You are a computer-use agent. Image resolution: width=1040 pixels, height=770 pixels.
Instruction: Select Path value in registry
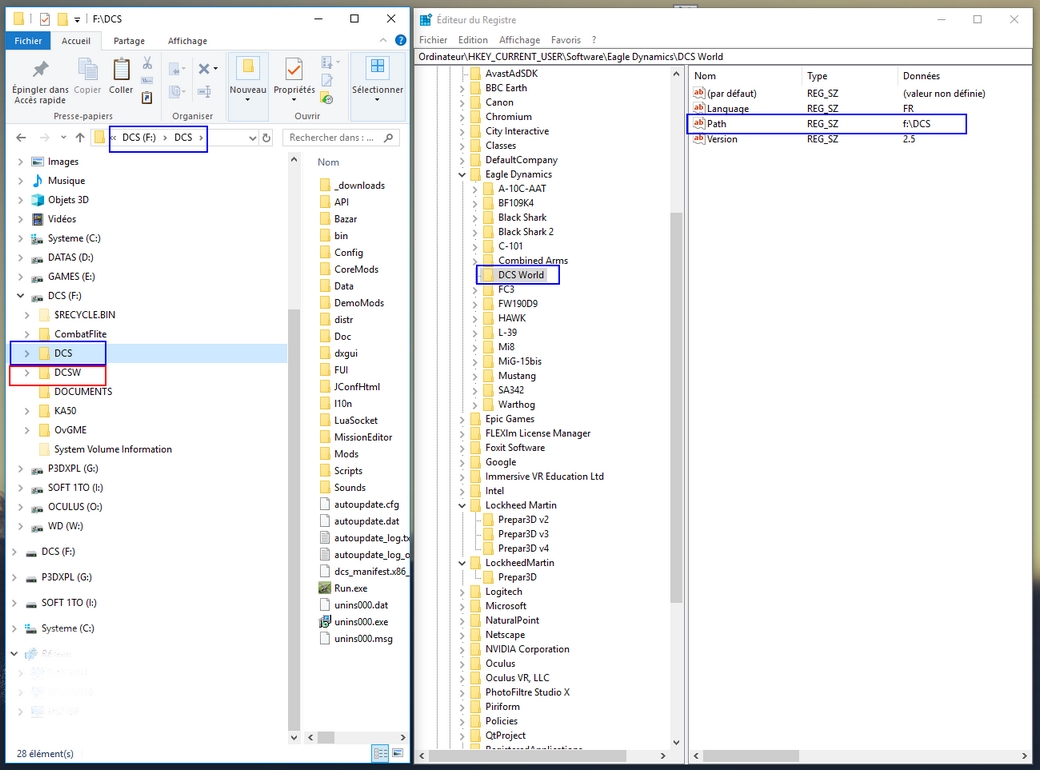(716, 123)
